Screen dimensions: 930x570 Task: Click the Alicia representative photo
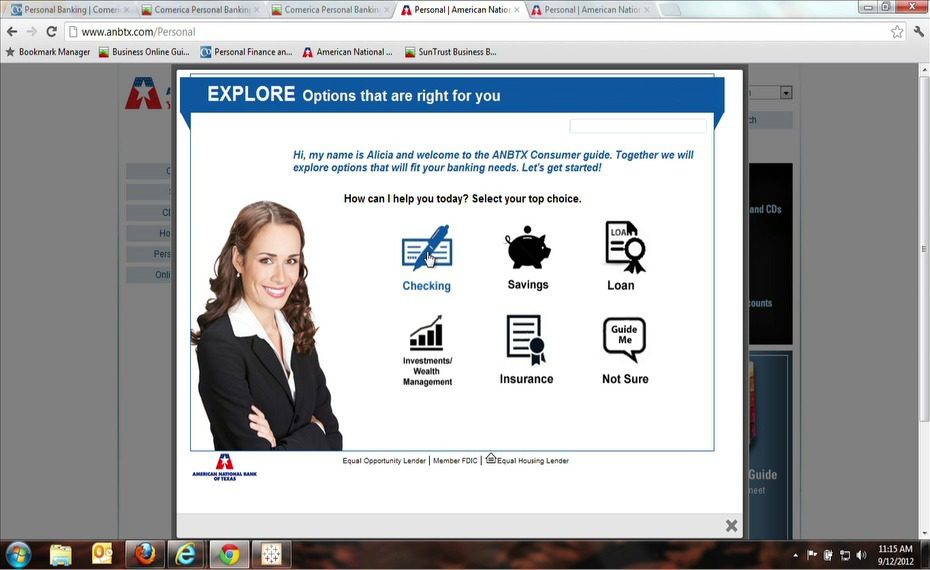[266, 326]
